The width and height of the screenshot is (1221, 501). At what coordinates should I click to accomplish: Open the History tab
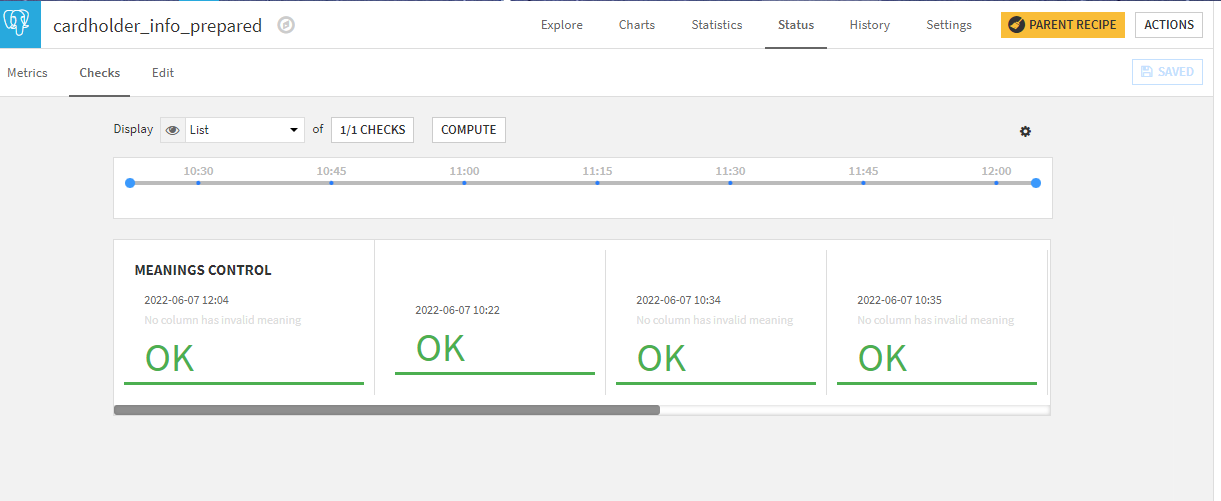pos(869,25)
